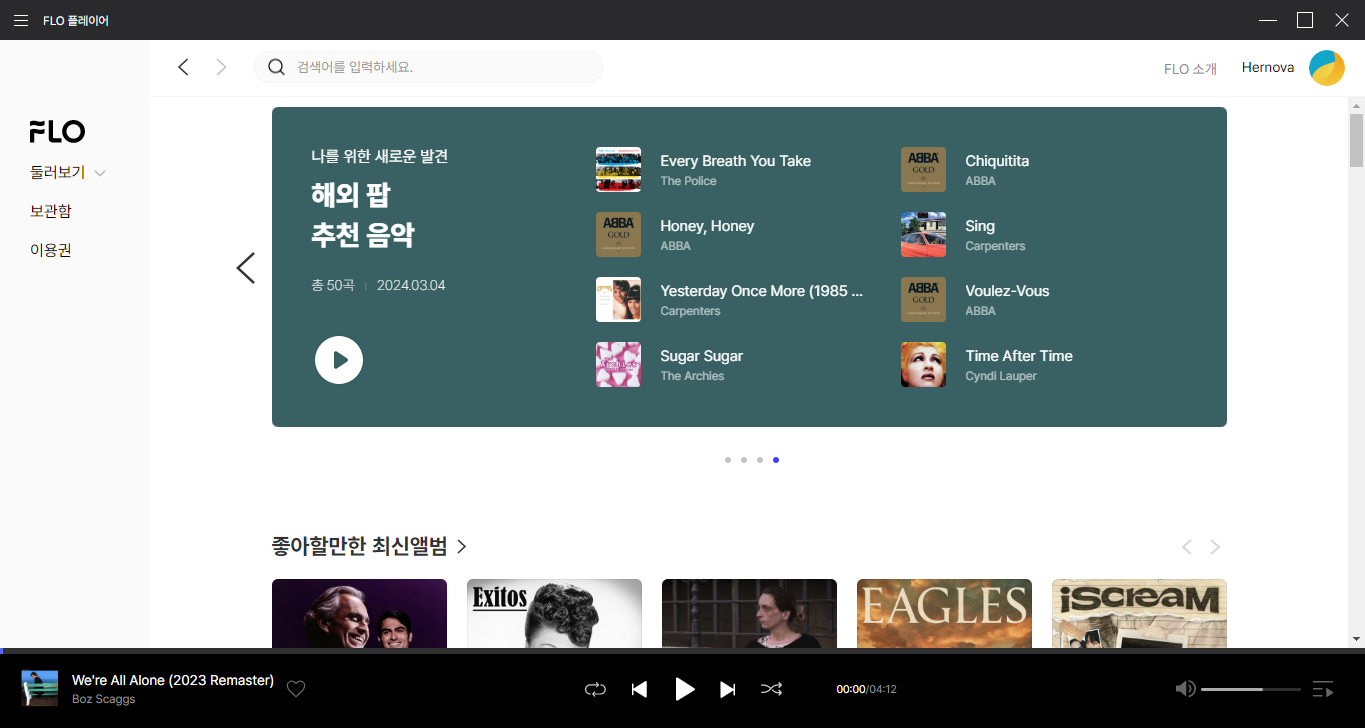Select song Every Breath You Take
This screenshot has height=728, width=1365.
[736, 161]
